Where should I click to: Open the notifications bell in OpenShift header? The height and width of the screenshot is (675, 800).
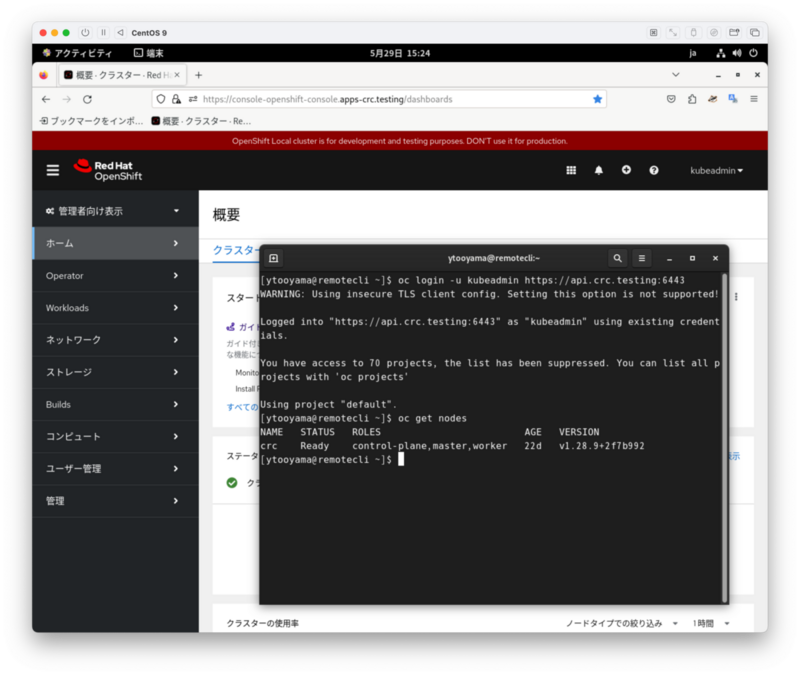(598, 170)
